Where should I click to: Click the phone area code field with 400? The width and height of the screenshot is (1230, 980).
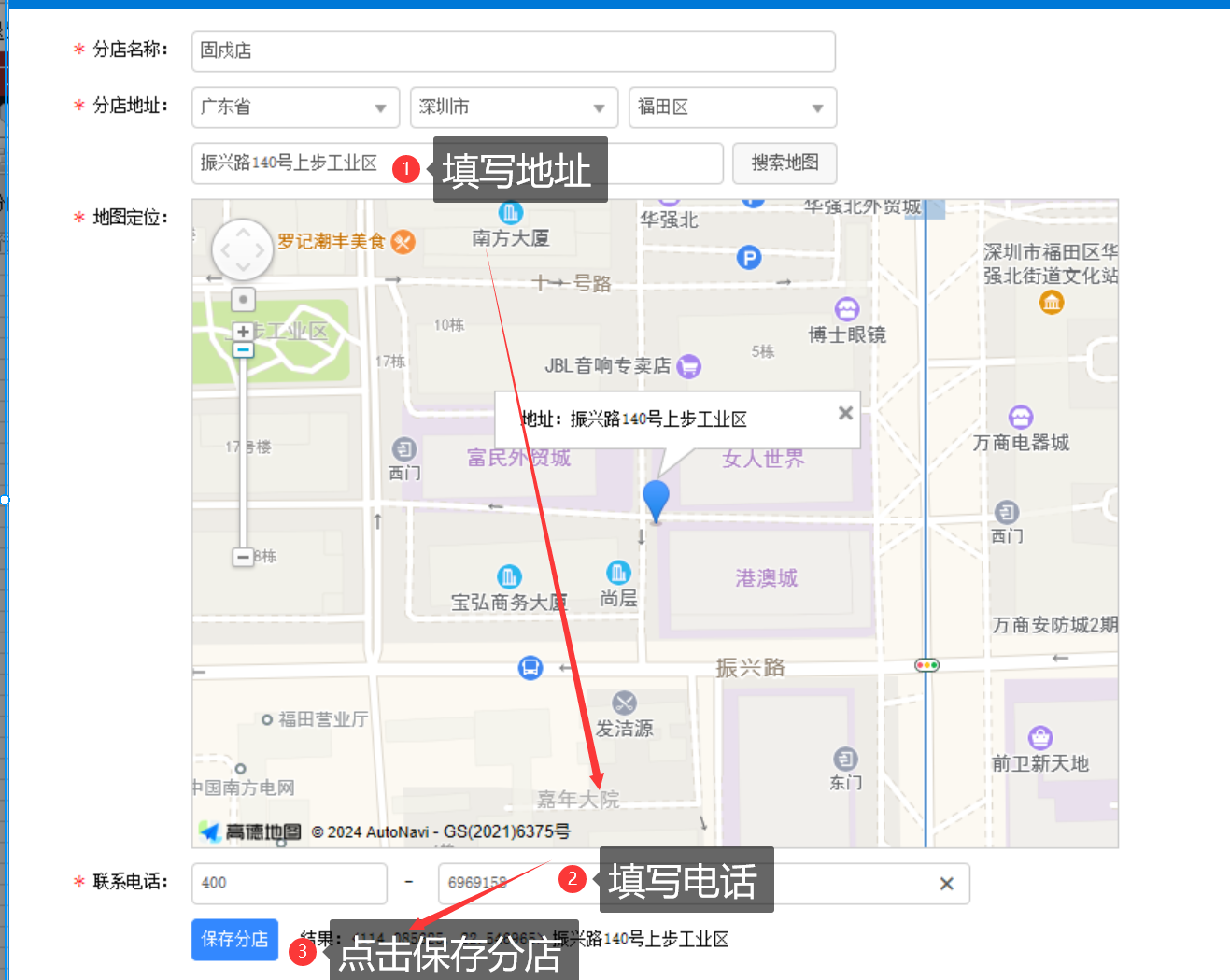290,883
